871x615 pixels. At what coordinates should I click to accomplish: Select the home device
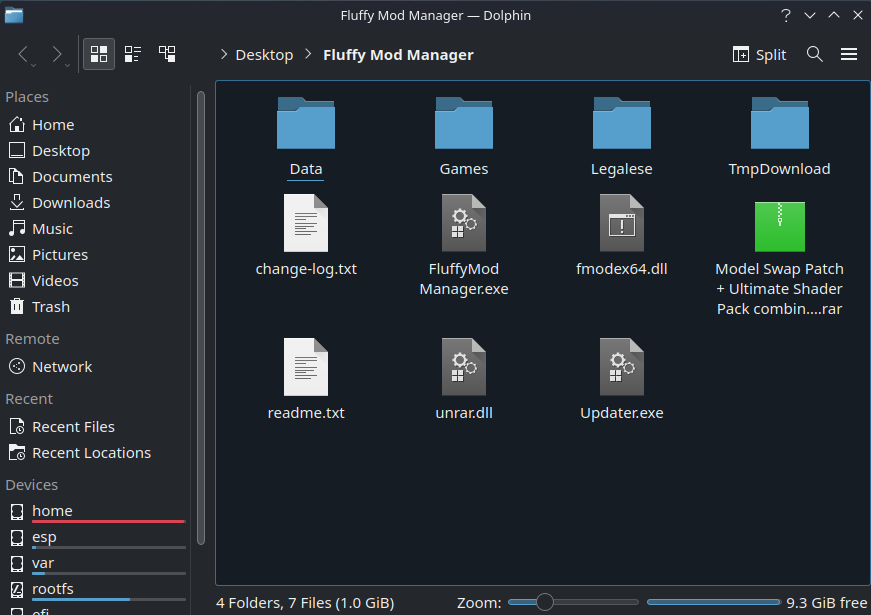click(x=96, y=512)
